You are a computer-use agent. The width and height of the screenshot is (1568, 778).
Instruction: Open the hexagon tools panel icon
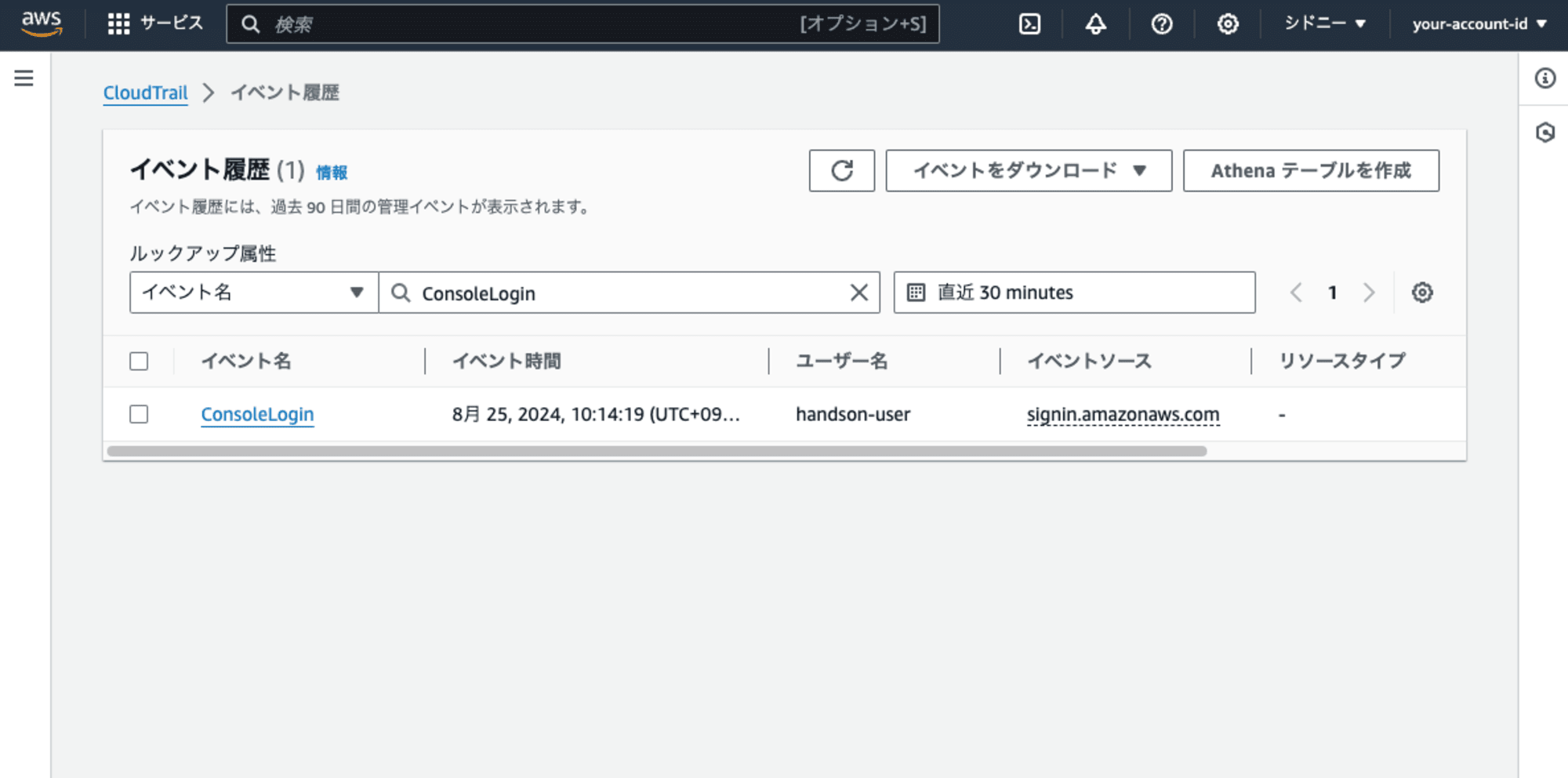1544,132
